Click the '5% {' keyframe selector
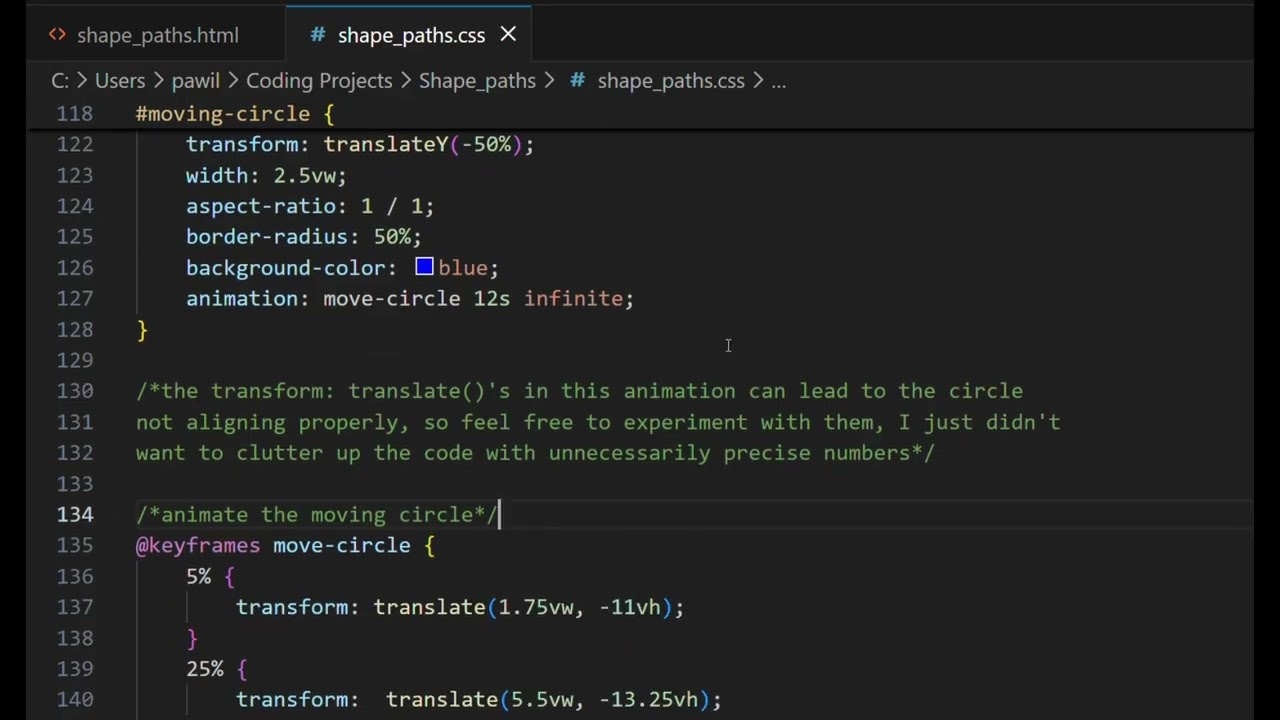The height and width of the screenshot is (720, 1280). [x=210, y=577]
